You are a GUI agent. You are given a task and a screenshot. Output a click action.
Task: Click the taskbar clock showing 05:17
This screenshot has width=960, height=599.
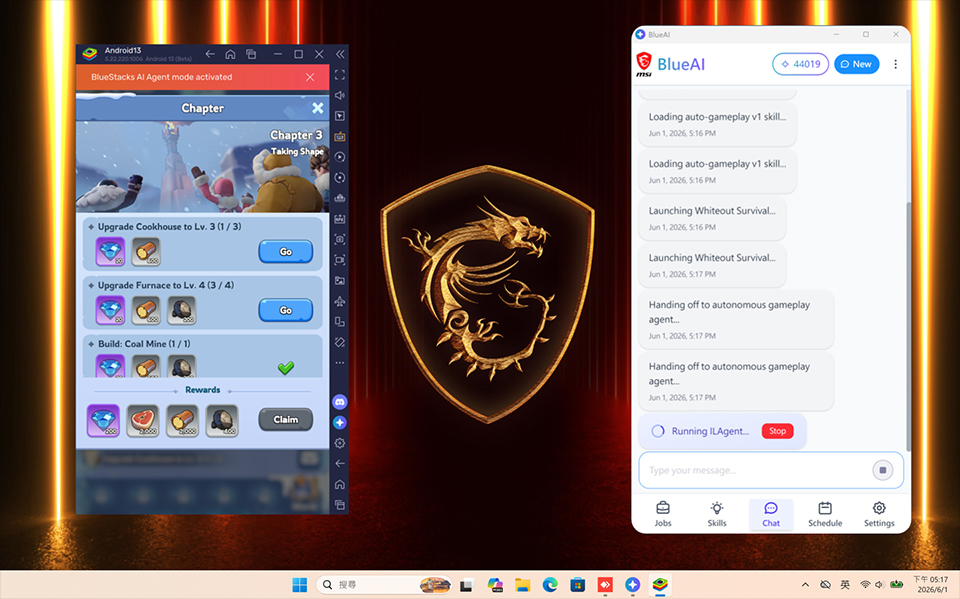tap(931, 584)
